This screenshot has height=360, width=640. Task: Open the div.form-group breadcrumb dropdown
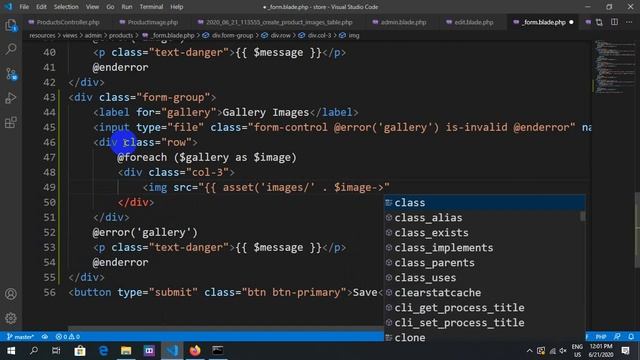[x=228, y=36]
